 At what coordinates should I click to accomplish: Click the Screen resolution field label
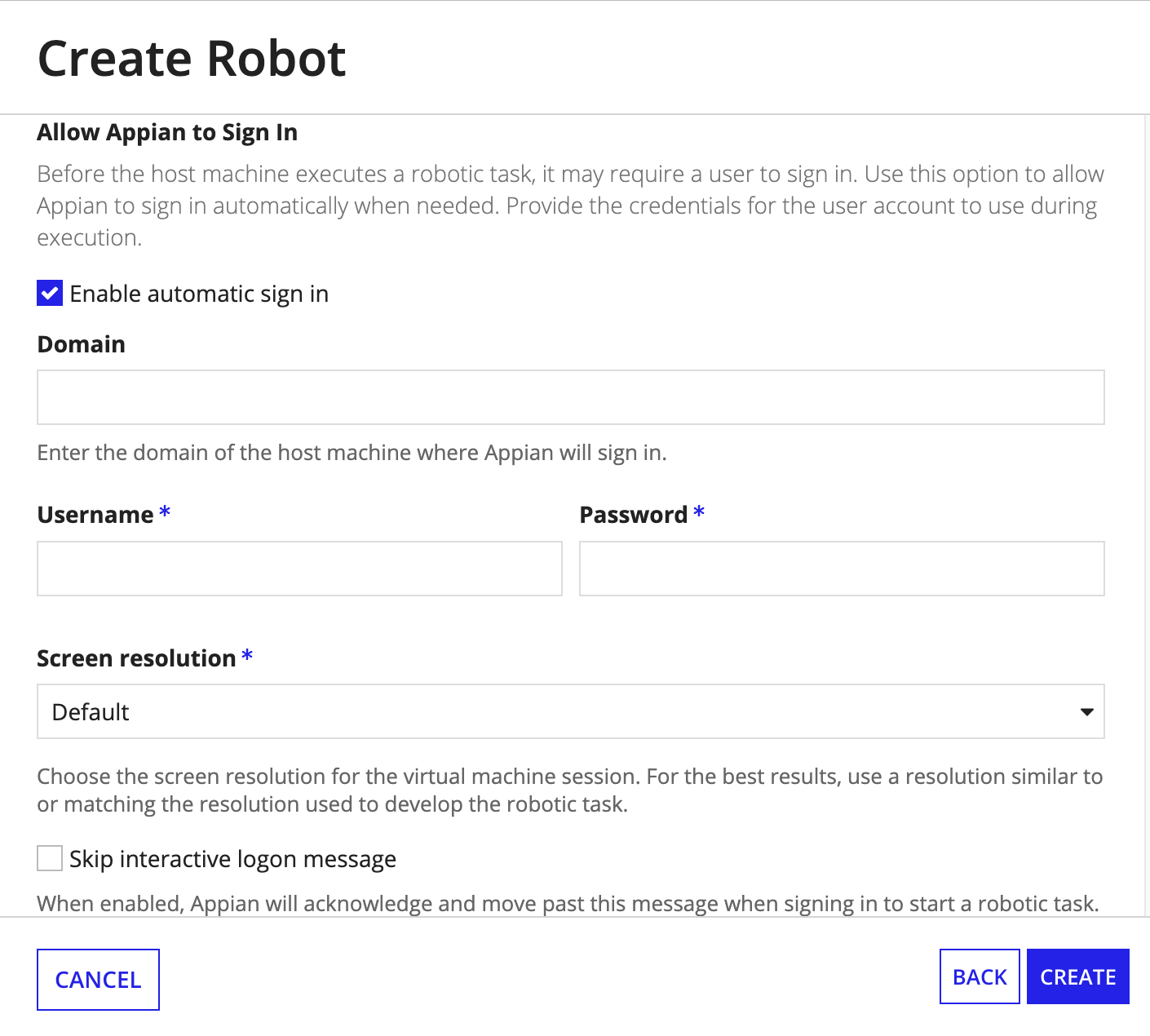coord(136,658)
